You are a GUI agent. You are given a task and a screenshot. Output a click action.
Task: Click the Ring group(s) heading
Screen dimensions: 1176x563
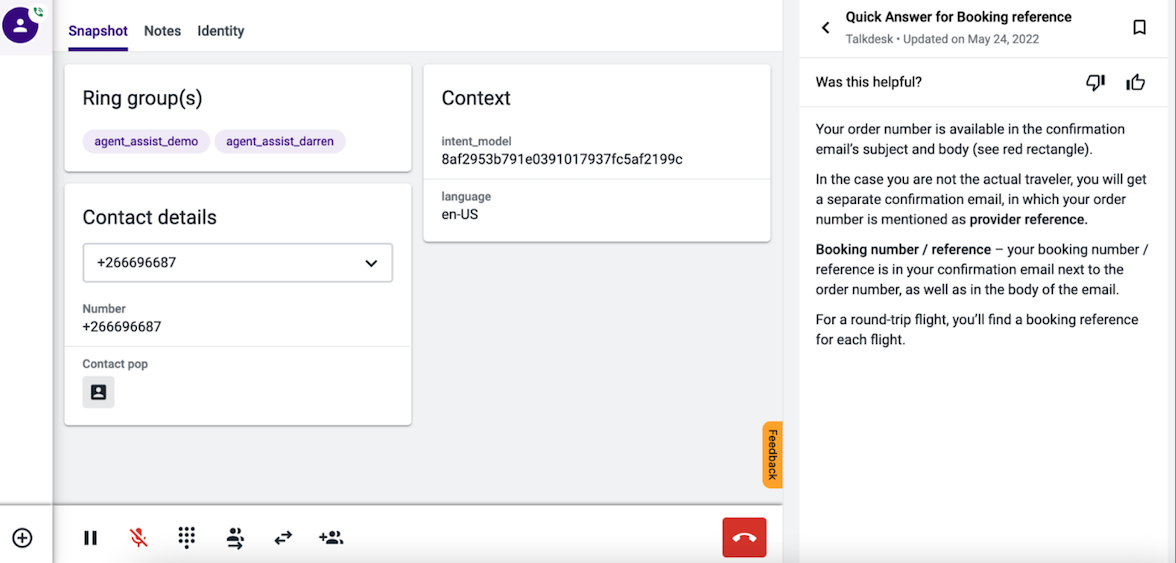pyautogui.click(x=142, y=98)
